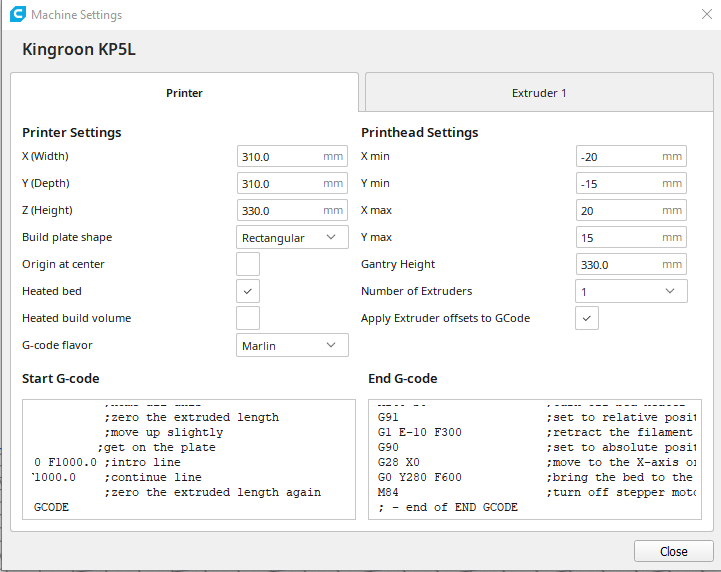Screen dimensions: 721x572
Task: Focus the Y (Depth) value field
Action: (278, 183)
